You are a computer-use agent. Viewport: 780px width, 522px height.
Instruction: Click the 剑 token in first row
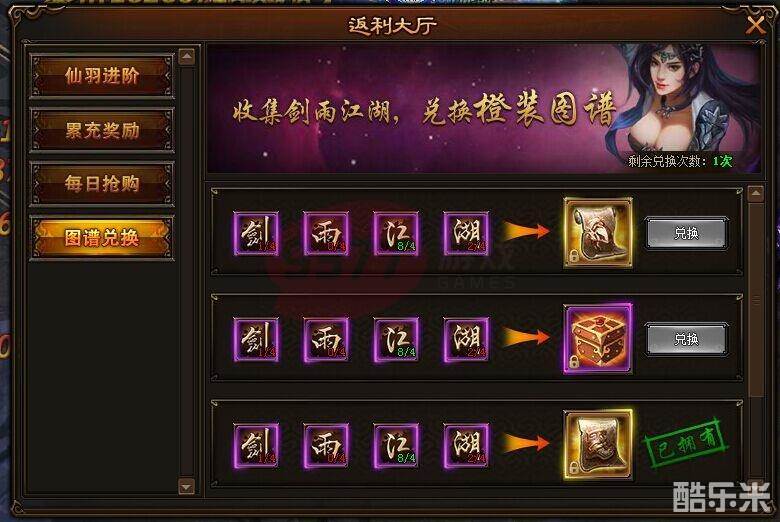click(256, 233)
